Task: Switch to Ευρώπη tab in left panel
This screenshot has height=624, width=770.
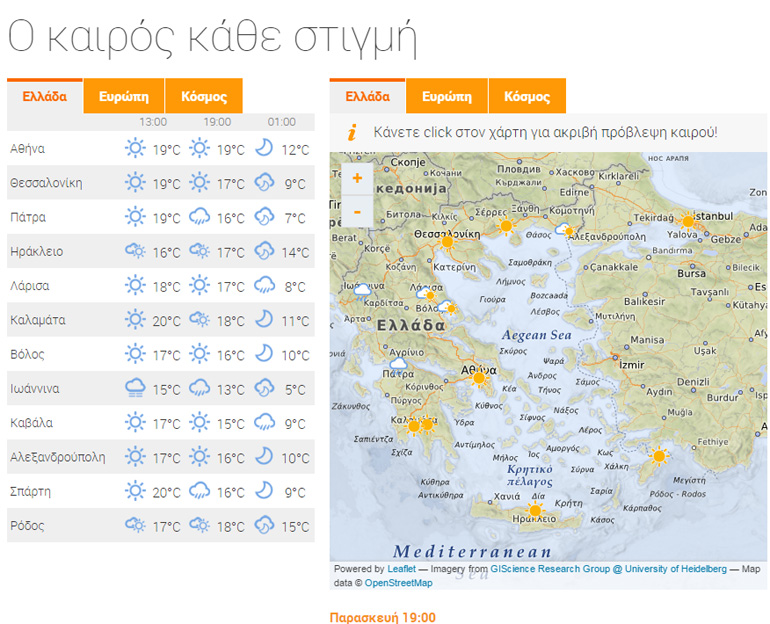Action: (124, 97)
